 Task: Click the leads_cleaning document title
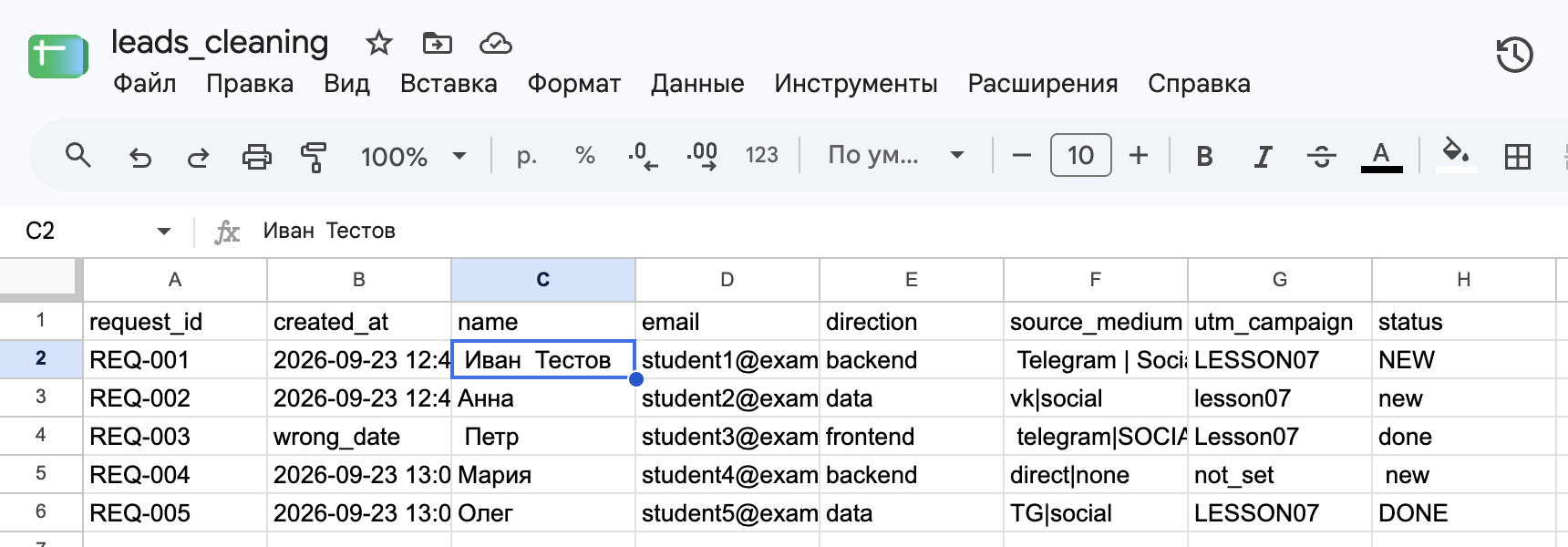(220, 42)
